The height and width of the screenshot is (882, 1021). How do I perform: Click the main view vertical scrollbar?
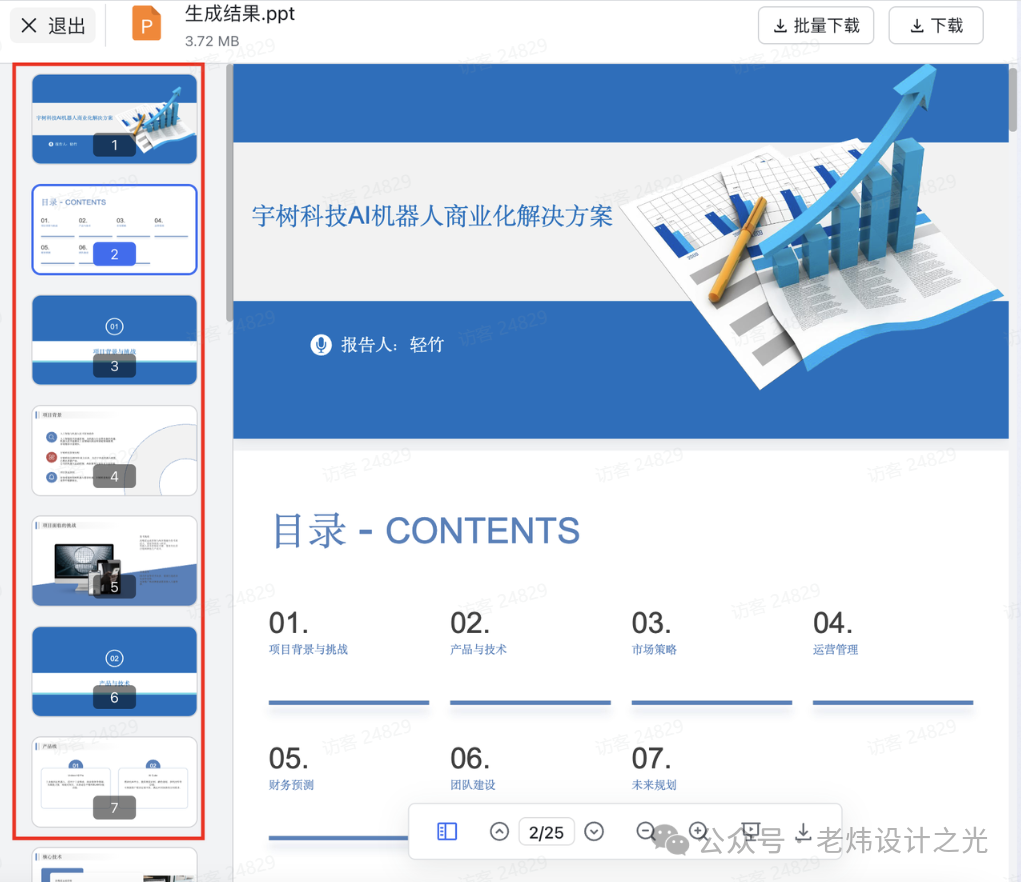click(1013, 99)
